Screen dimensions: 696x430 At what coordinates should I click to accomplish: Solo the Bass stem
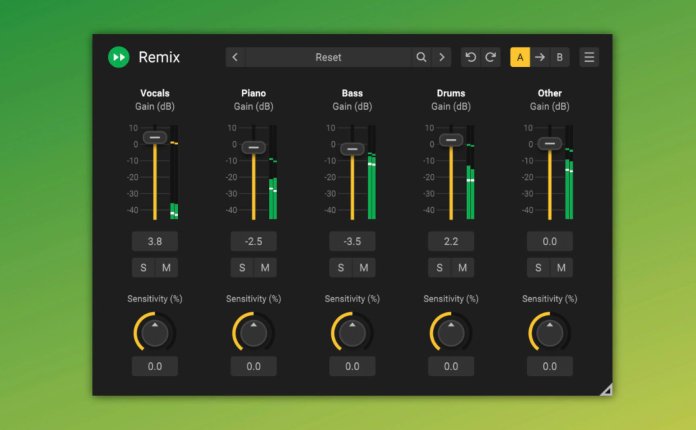pyautogui.click(x=340, y=268)
